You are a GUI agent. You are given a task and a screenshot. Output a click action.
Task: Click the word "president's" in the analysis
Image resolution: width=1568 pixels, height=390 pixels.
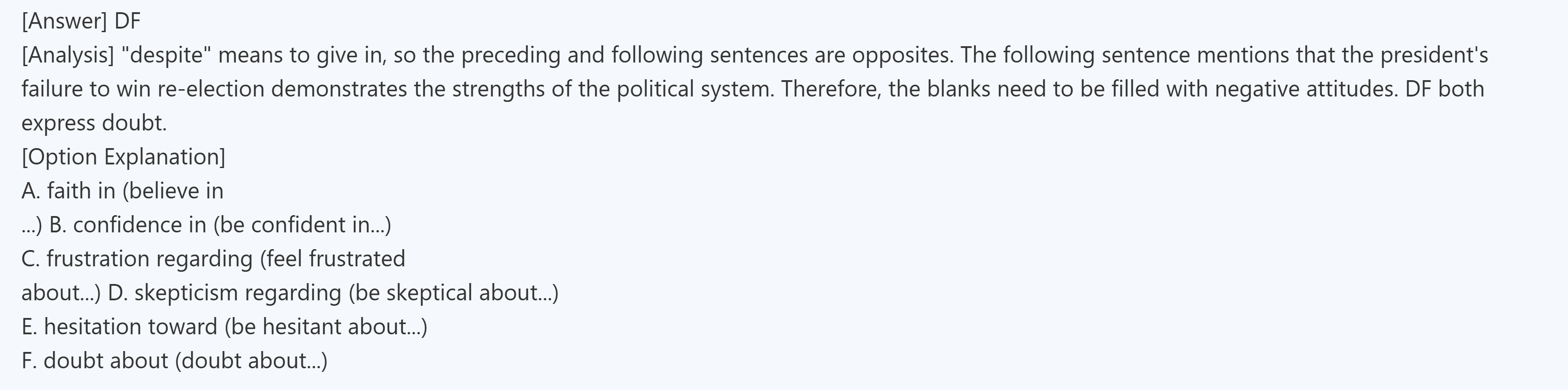(1434, 55)
